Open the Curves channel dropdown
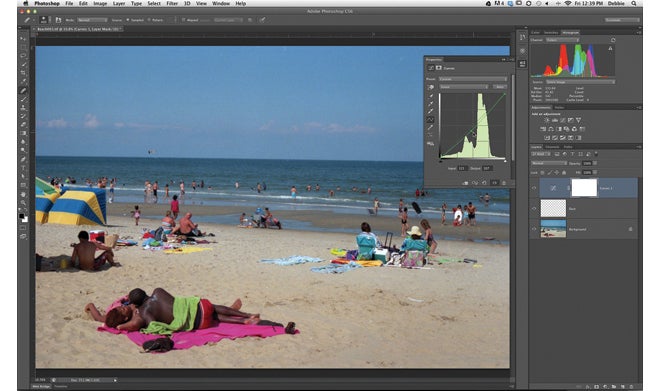The height and width of the screenshot is (391, 660). [x=464, y=87]
